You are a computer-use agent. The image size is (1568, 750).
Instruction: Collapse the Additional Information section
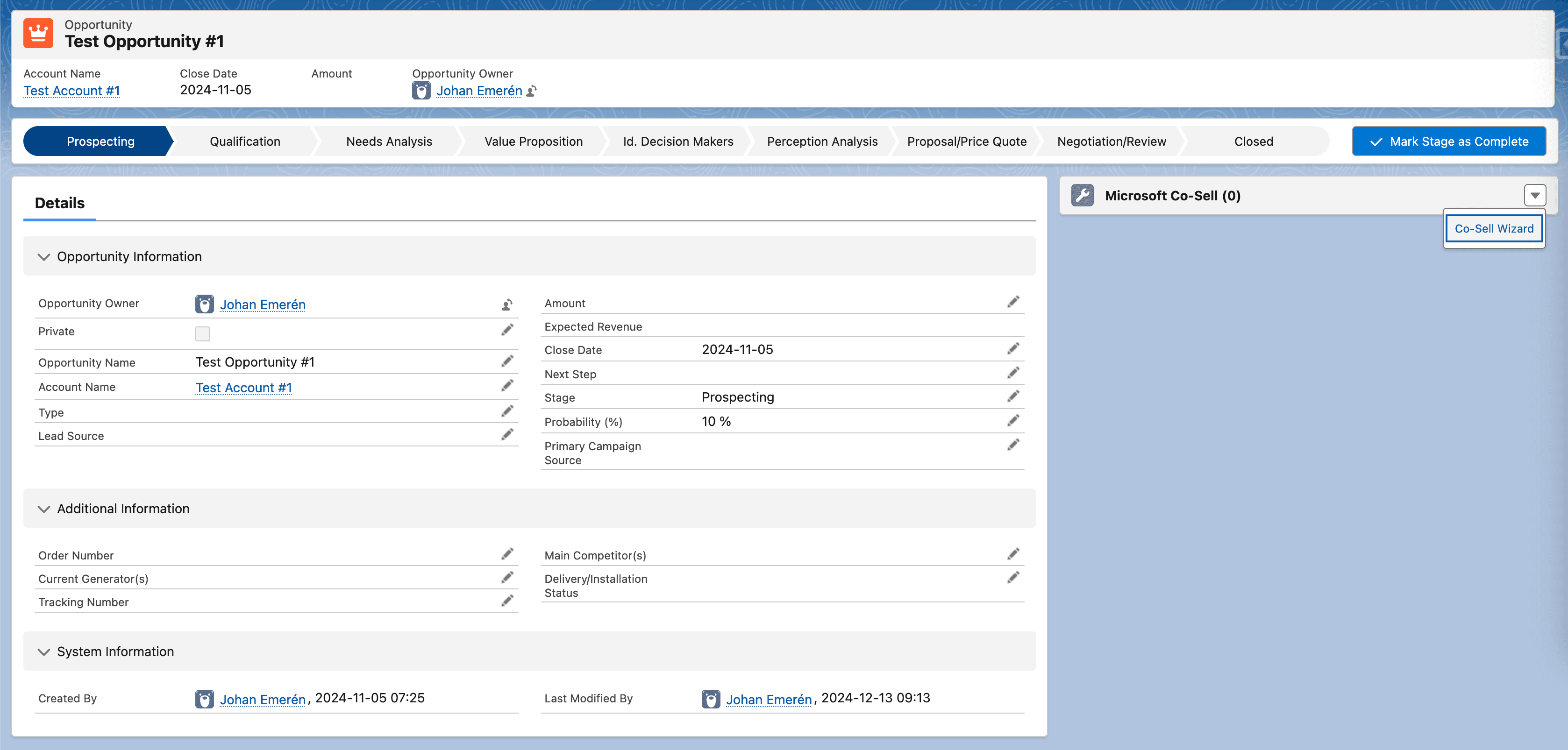pos(44,509)
